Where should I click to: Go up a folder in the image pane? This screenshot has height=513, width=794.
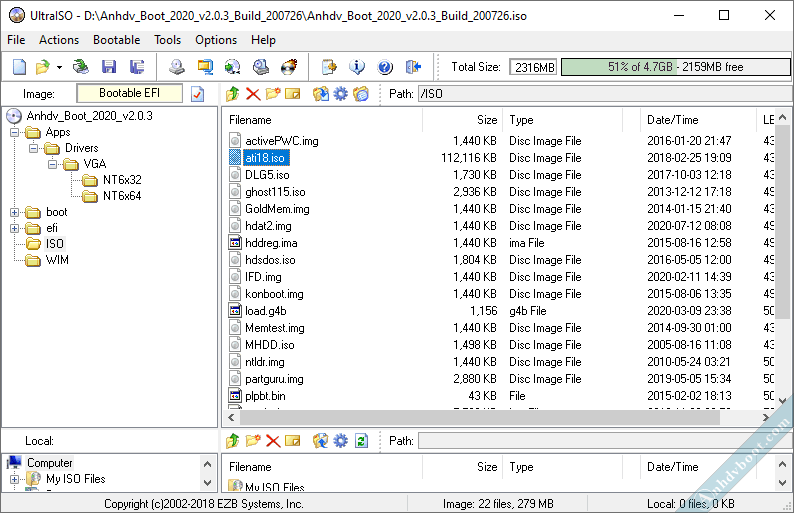pos(232,94)
